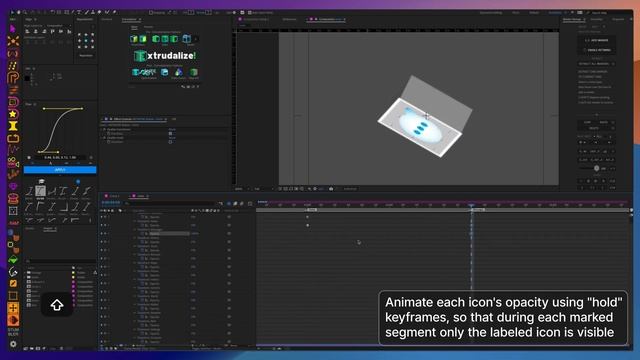Toggle the checked checkbox in Effect Controls
This screenshot has width=640, height=360.
tap(170, 133)
